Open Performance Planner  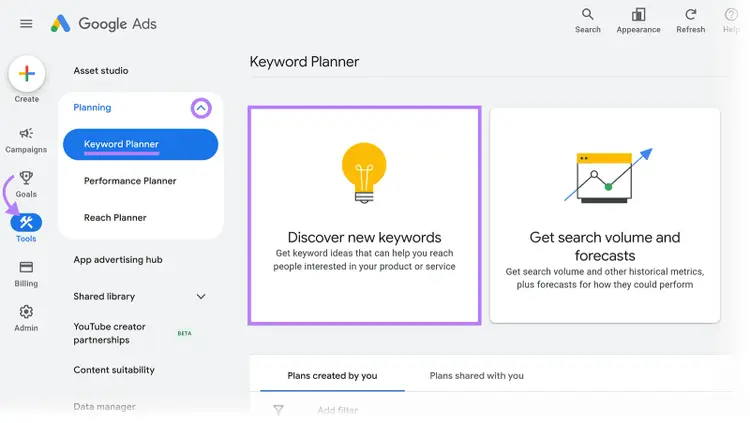[x=130, y=181]
